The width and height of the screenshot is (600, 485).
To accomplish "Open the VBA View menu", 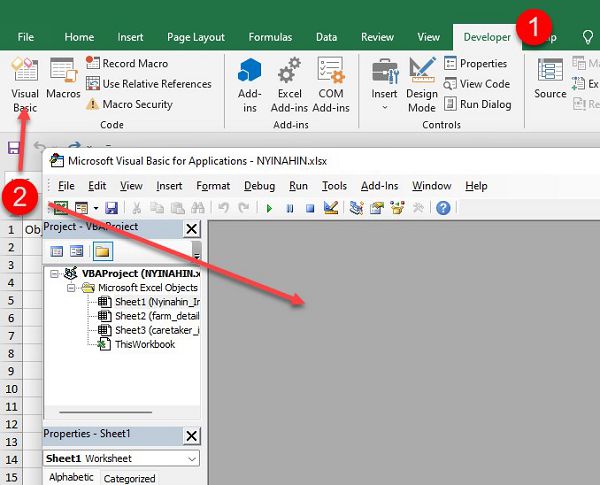I will click(x=131, y=186).
